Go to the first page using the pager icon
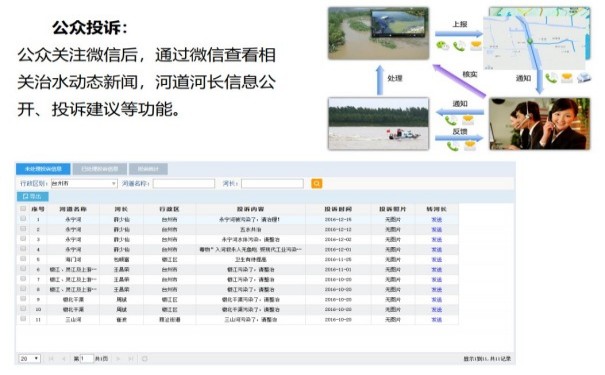Image resolution: width=605 pixels, height=375 pixels. pyautogui.click(x=51, y=359)
